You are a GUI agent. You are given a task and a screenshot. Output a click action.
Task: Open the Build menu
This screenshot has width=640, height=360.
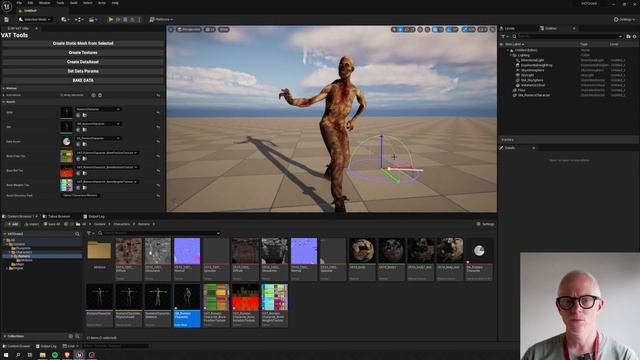pos(74,3)
